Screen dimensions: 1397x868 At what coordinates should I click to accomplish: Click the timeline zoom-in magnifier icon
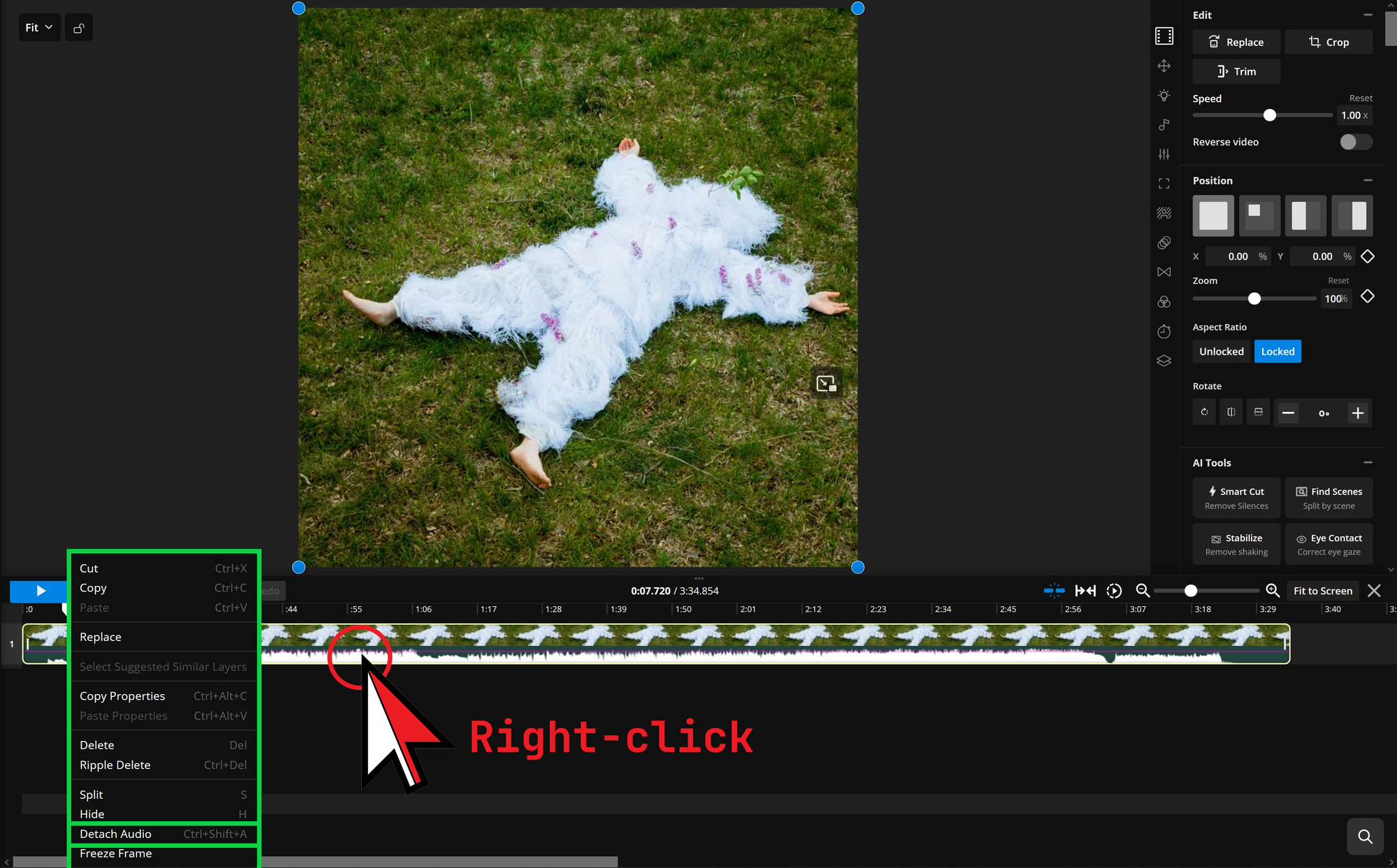(1272, 590)
